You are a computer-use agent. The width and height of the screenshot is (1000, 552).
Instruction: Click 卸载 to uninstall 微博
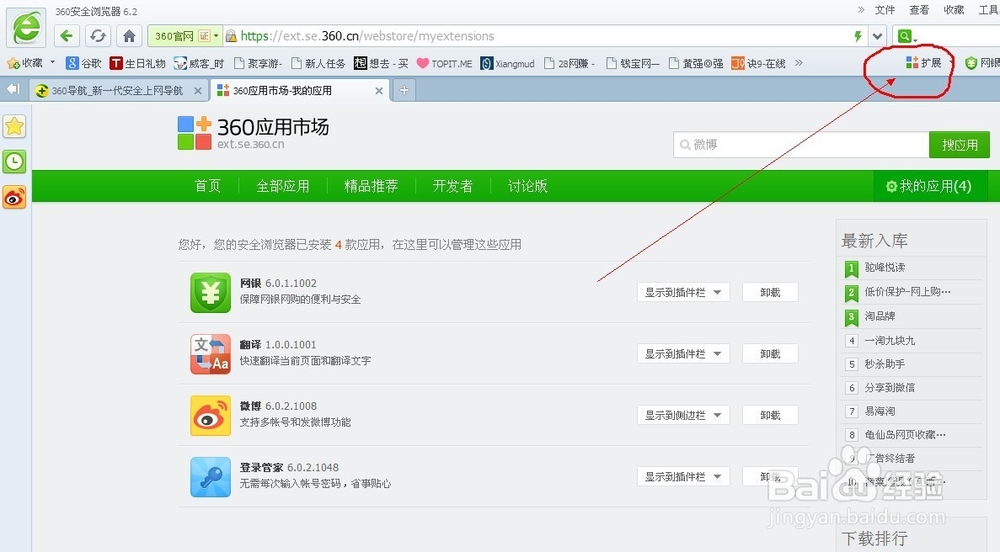coord(770,415)
